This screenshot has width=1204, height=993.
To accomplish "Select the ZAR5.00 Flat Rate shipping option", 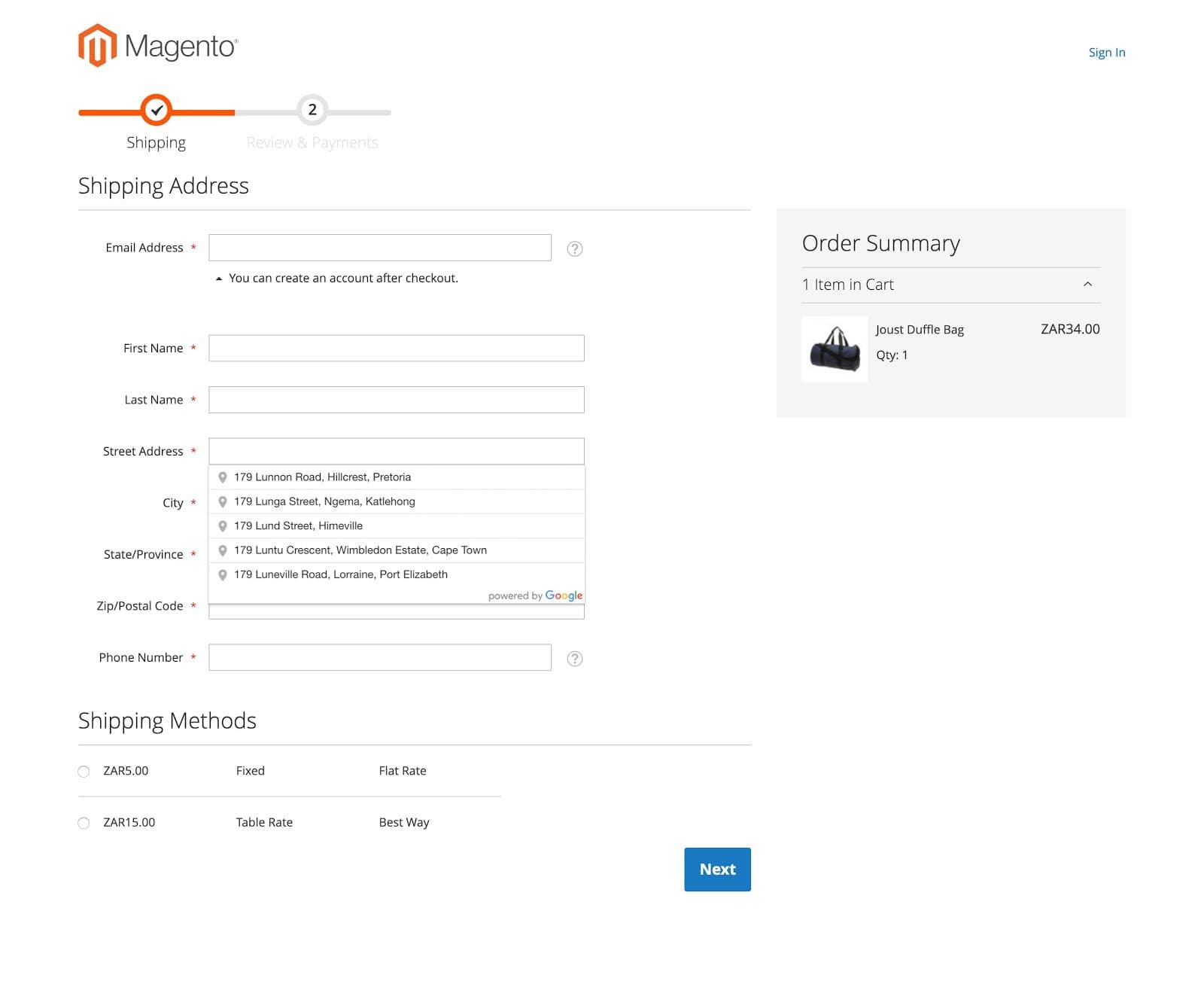I will point(84,771).
